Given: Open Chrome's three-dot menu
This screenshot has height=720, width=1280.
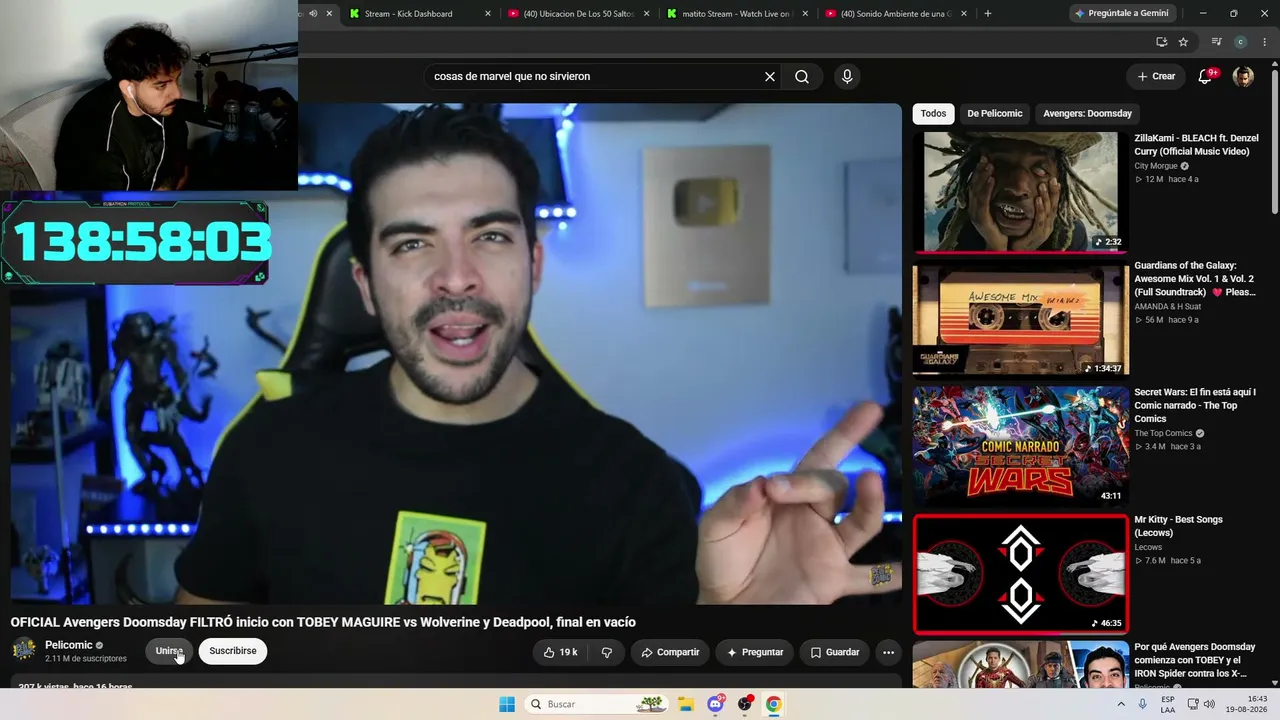Looking at the screenshot, I should (x=1264, y=42).
